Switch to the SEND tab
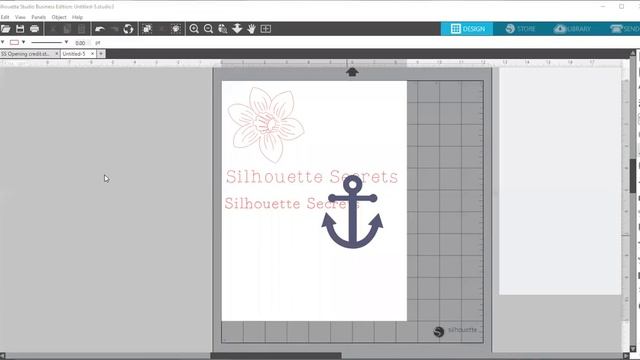 coord(624,29)
